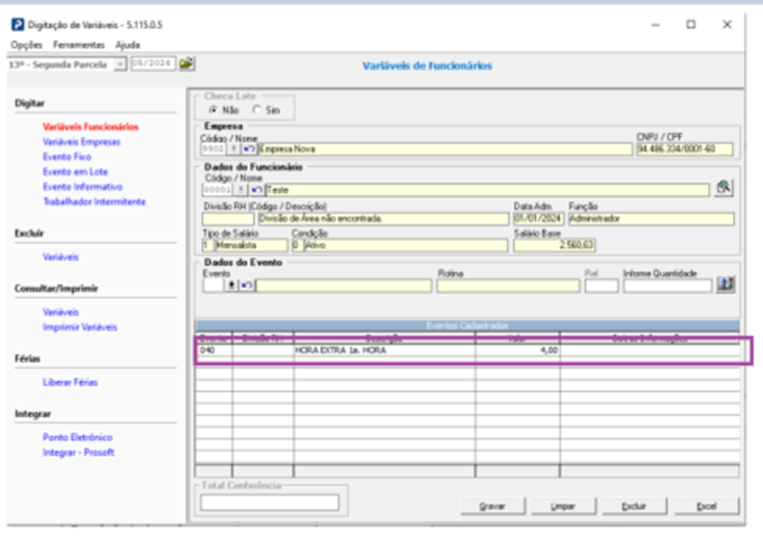Click Variáveis under the Excluir section

point(60,257)
